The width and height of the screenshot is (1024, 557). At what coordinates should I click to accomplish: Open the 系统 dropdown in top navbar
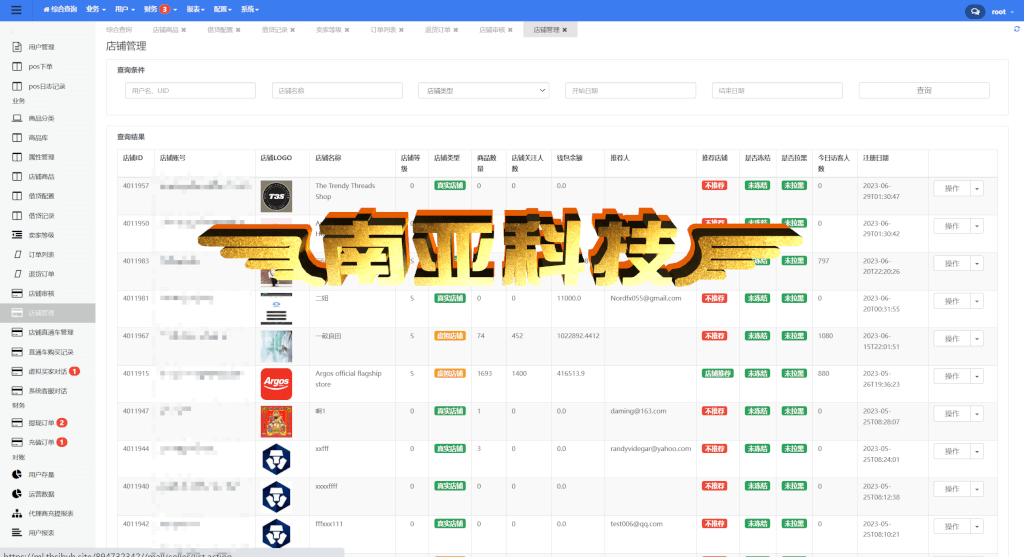point(249,10)
